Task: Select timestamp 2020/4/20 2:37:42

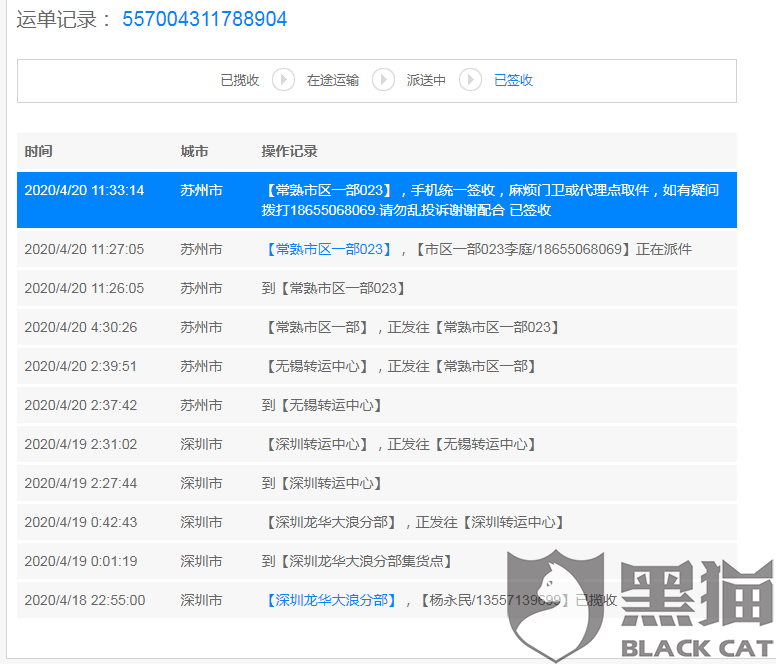Action: 81,406
